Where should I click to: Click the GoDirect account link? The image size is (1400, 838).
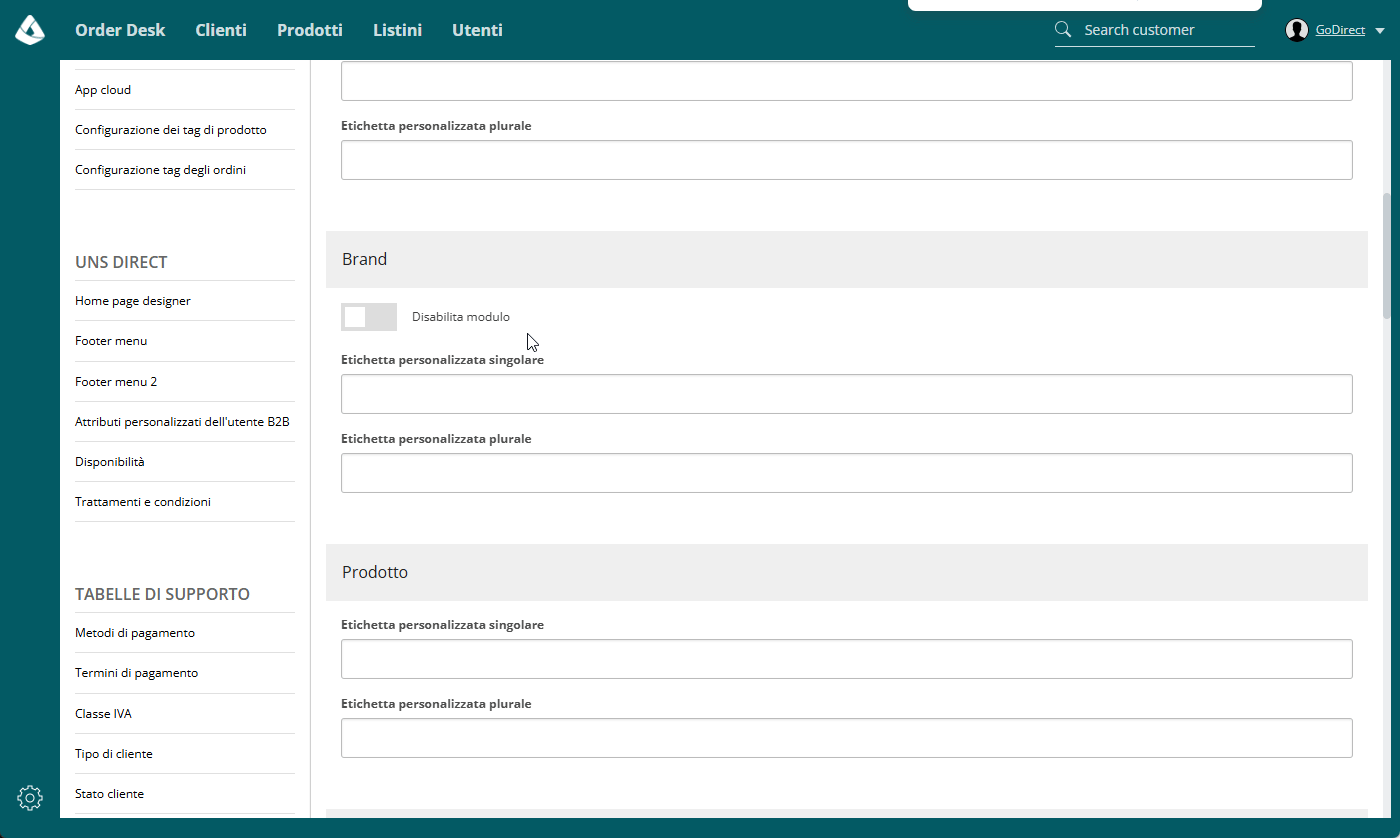click(1340, 30)
